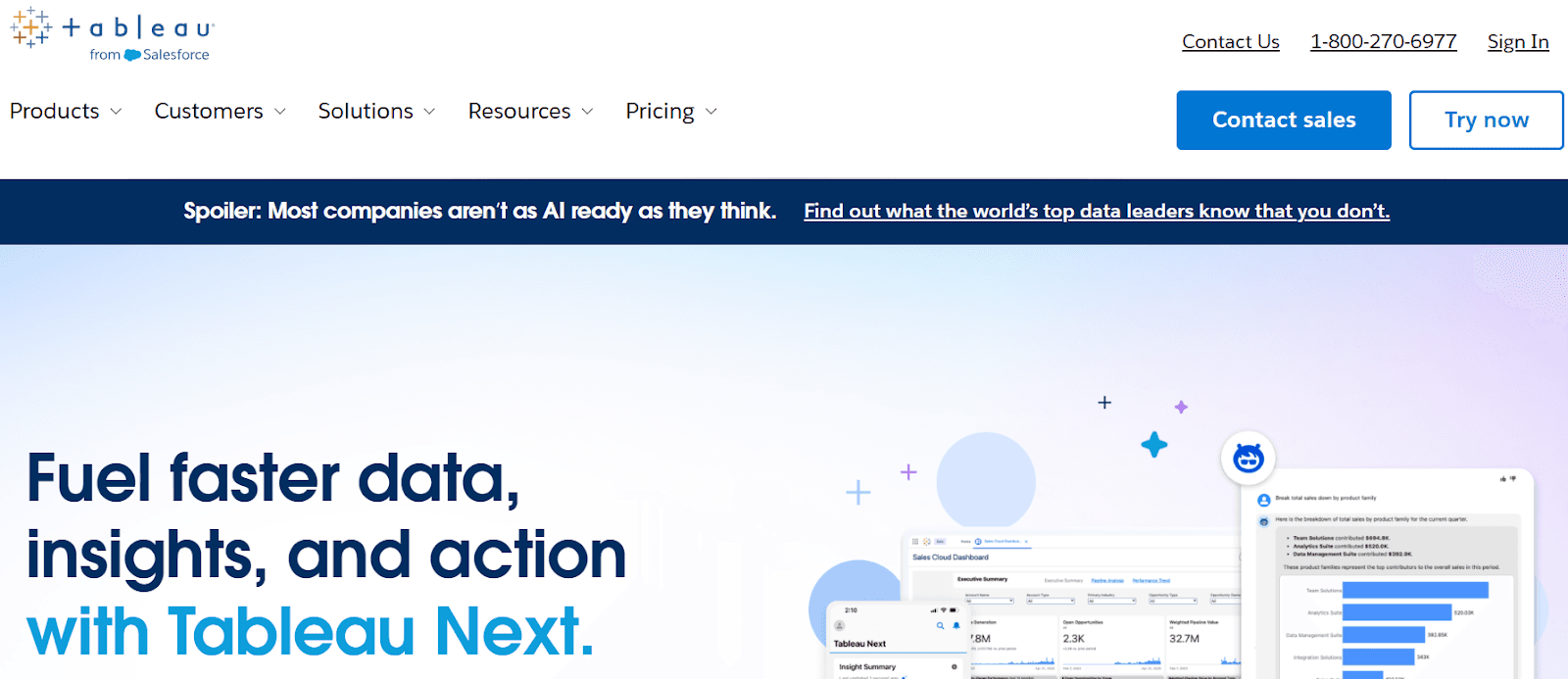The height and width of the screenshot is (679, 1568).
Task: Open the Resources menu
Action: [x=519, y=111]
